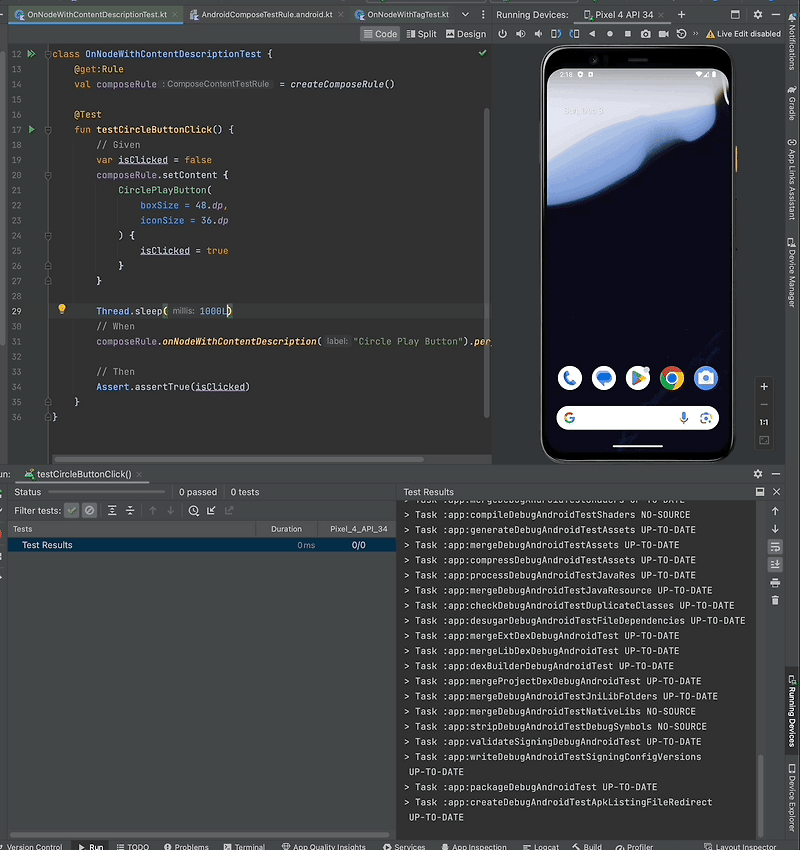The image size is (800, 850).
Task: Clear the test output with the trash icon
Action: [x=775, y=600]
